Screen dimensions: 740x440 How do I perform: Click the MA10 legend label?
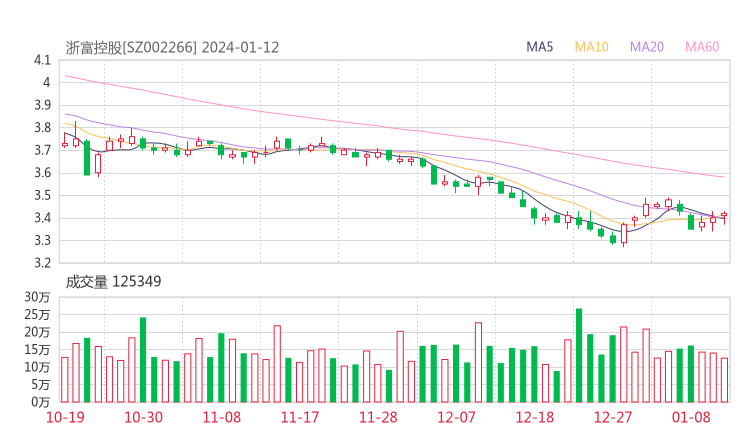[591, 47]
